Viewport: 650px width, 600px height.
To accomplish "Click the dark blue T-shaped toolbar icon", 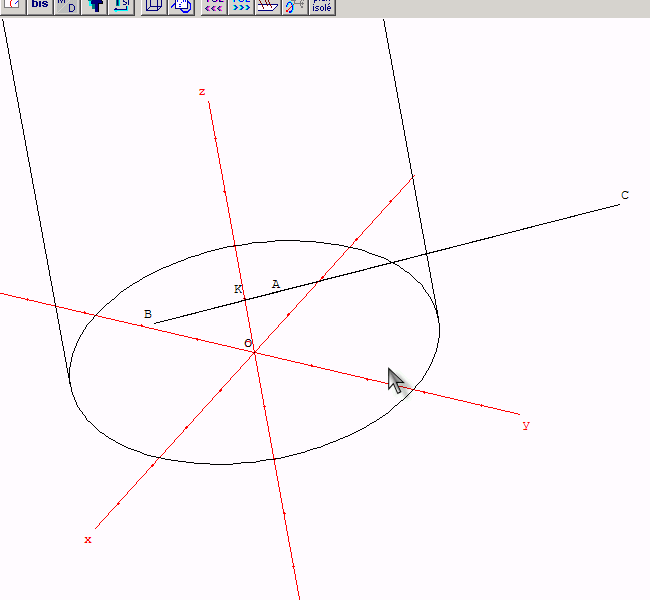I will [x=94, y=6].
